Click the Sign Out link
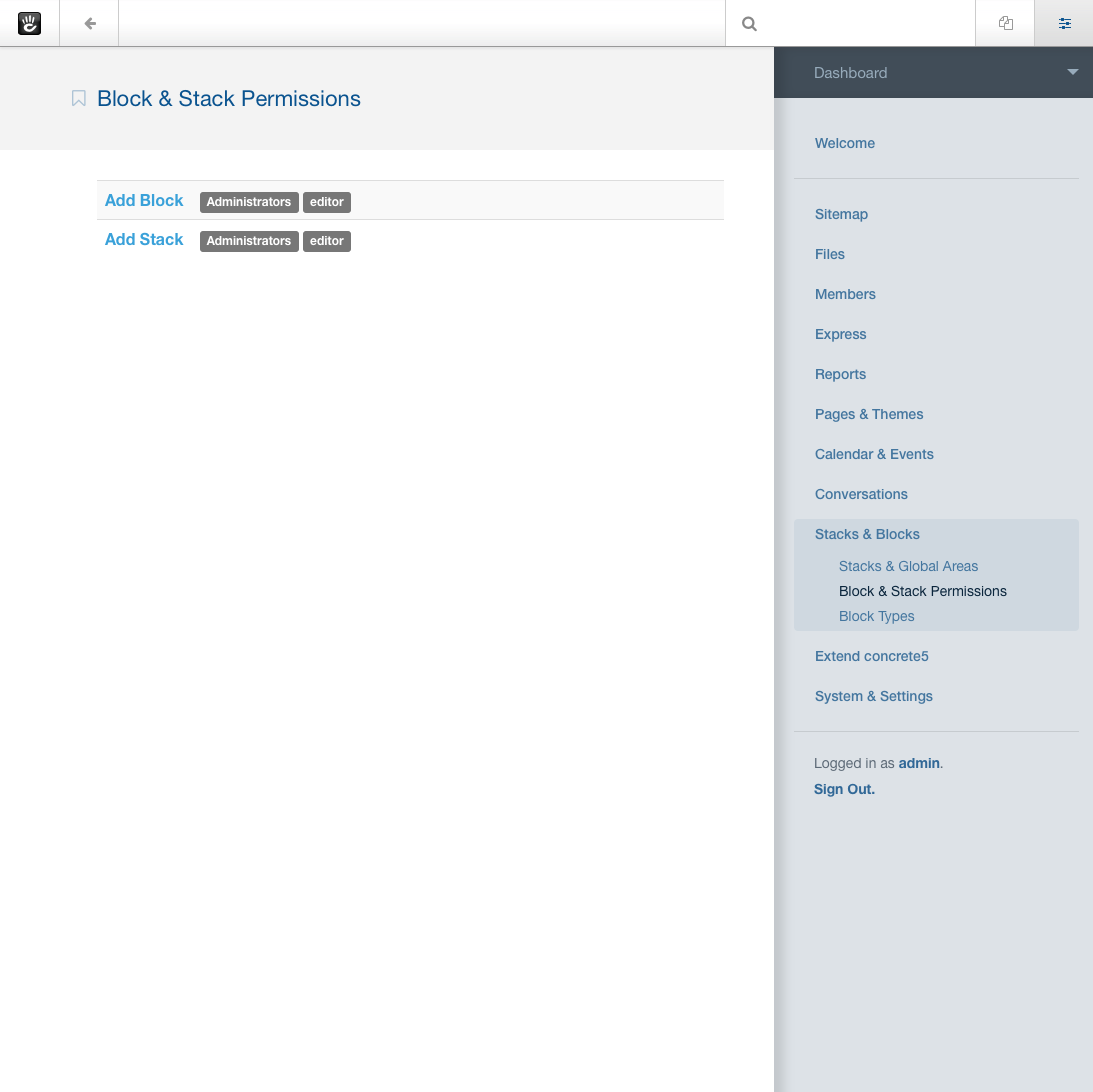Image resolution: width=1093 pixels, height=1092 pixels. pos(843,789)
